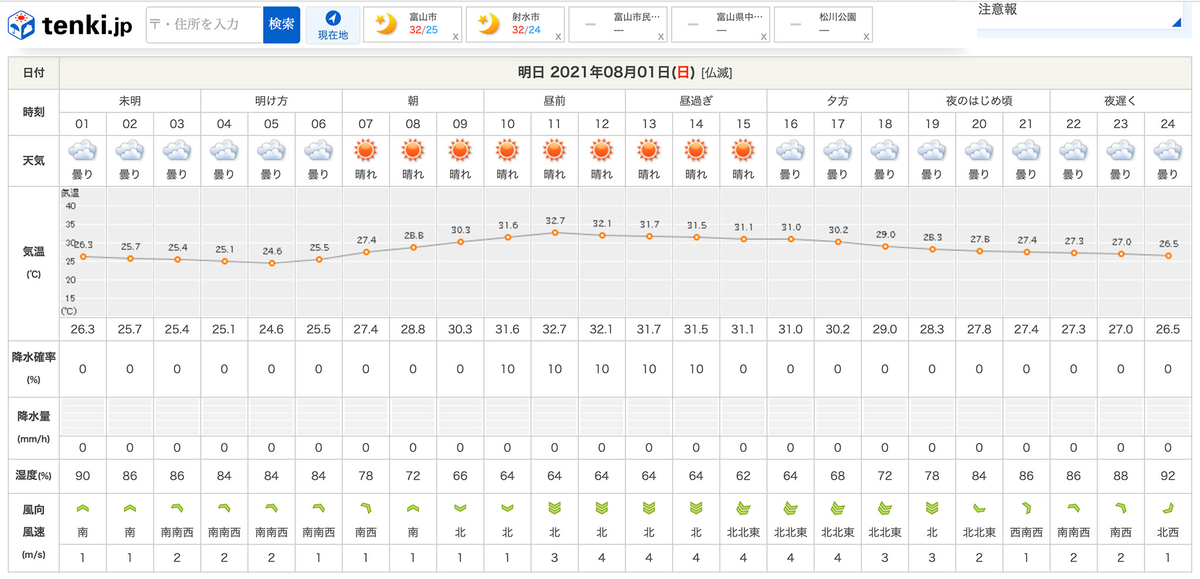This screenshot has width=1200, height=579.
Task: Click the cloudy weather icon for hour 24
Action: click(1167, 150)
